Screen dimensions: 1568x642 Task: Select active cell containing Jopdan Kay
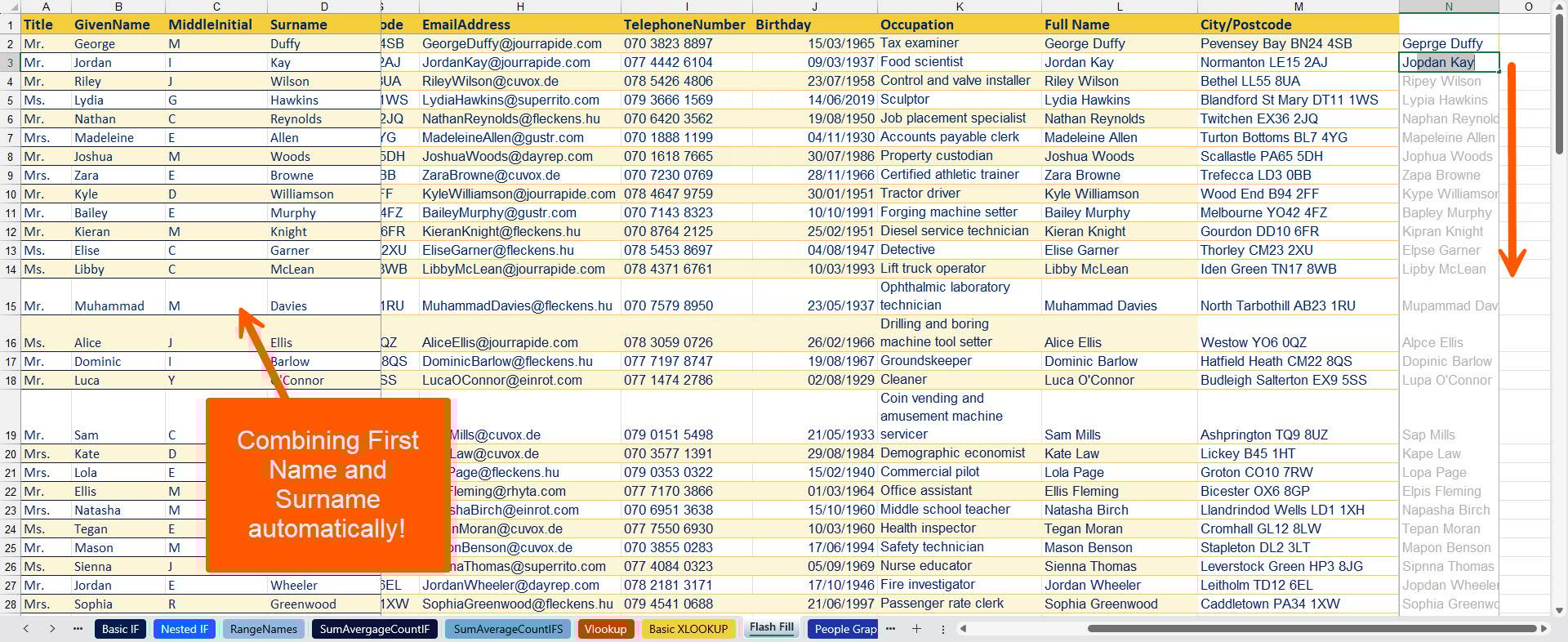(x=1449, y=62)
